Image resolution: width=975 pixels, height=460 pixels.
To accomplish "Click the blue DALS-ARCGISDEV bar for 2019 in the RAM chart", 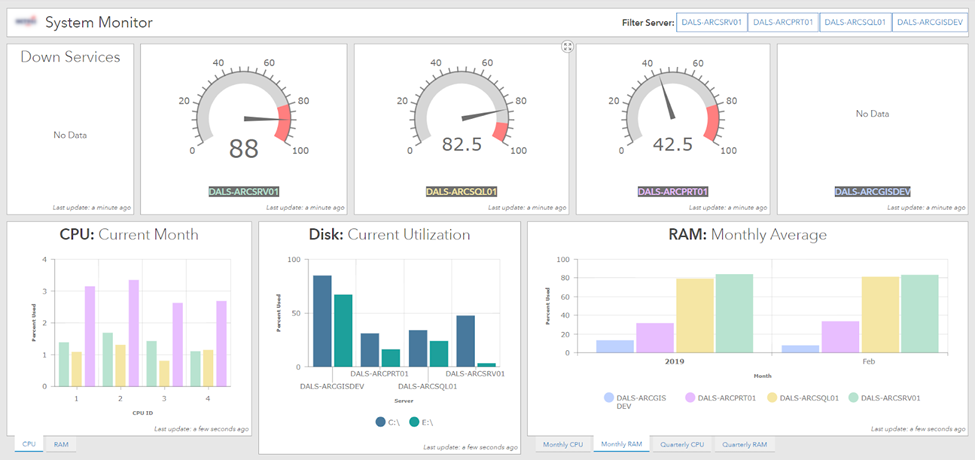I will point(615,346).
